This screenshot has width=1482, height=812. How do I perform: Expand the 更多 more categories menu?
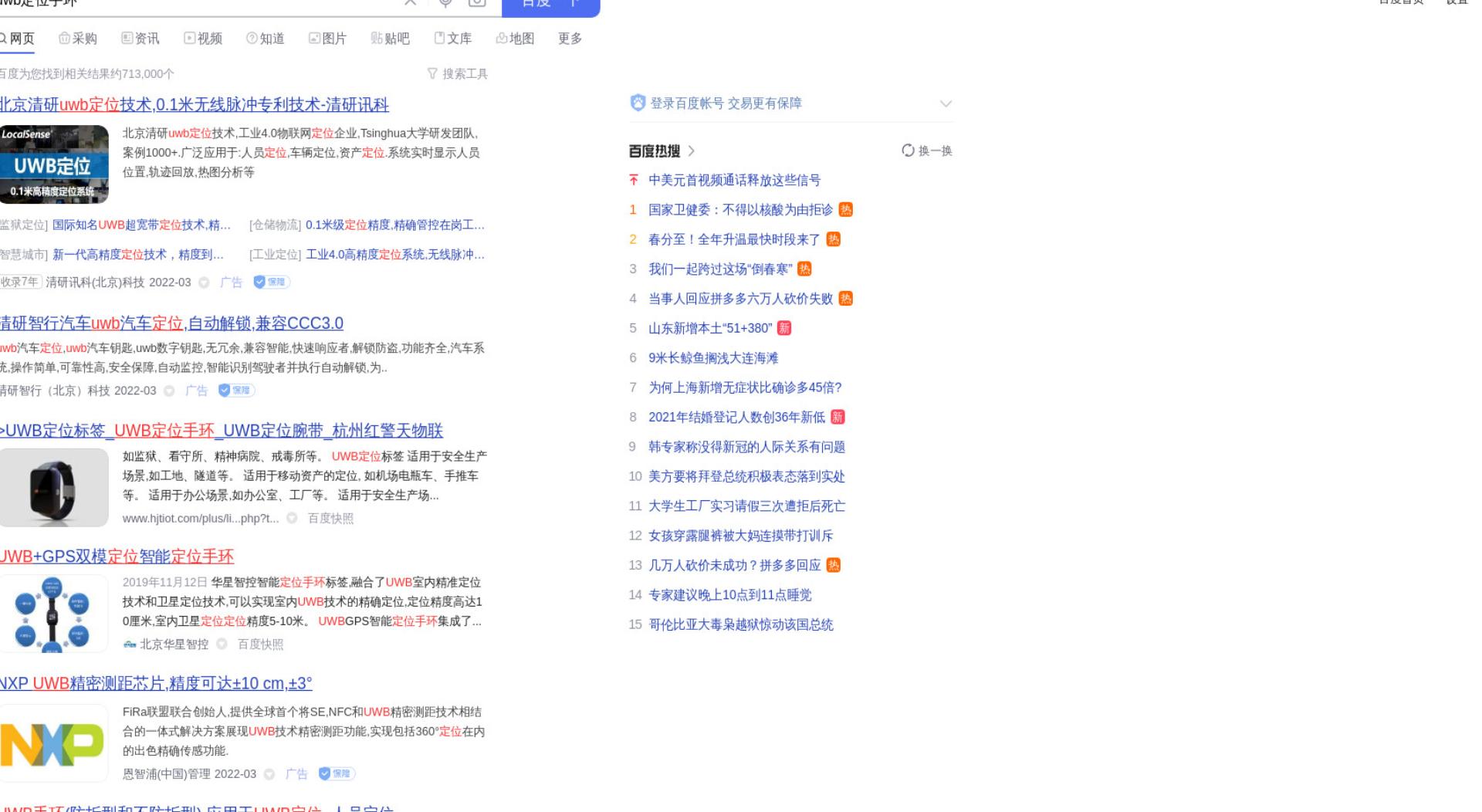coord(570,39)
